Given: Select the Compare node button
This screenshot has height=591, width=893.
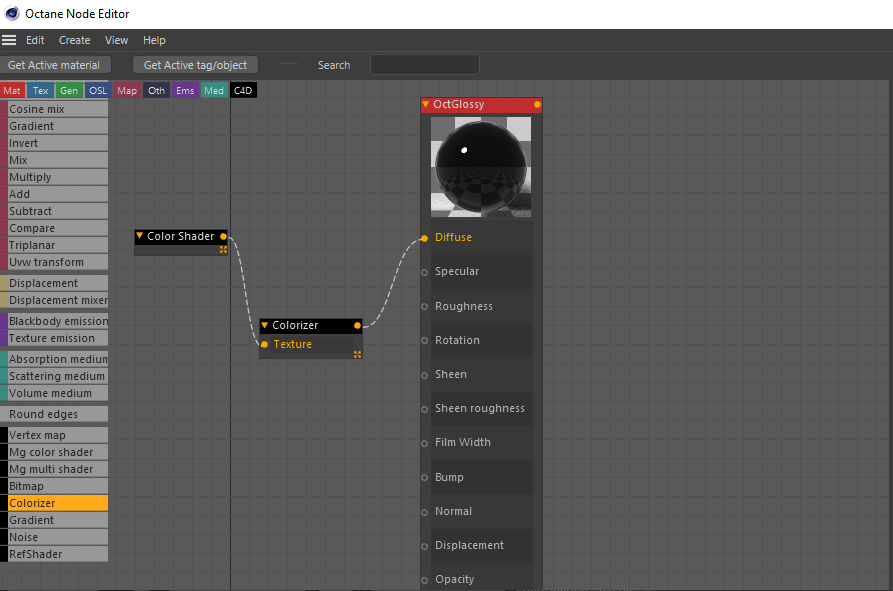Looking at the screenshot, I should pyautogui.click(x=54, y=228).
